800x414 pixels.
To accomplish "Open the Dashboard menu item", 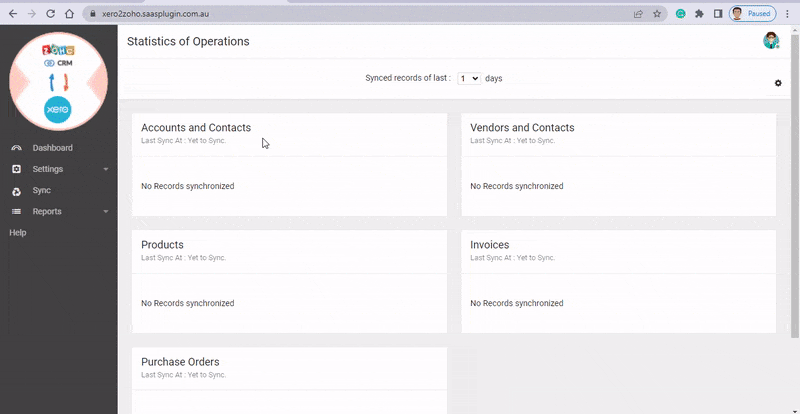I will click(x=53, y=148).
